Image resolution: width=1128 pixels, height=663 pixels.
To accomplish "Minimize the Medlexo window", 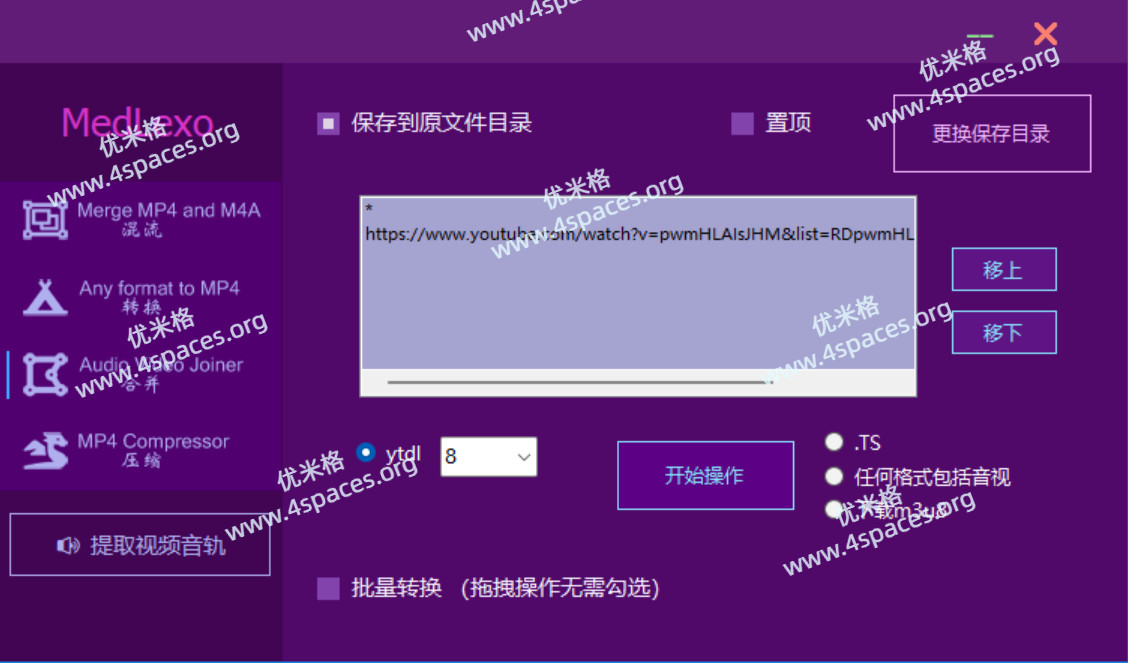I will click(980, 36).
